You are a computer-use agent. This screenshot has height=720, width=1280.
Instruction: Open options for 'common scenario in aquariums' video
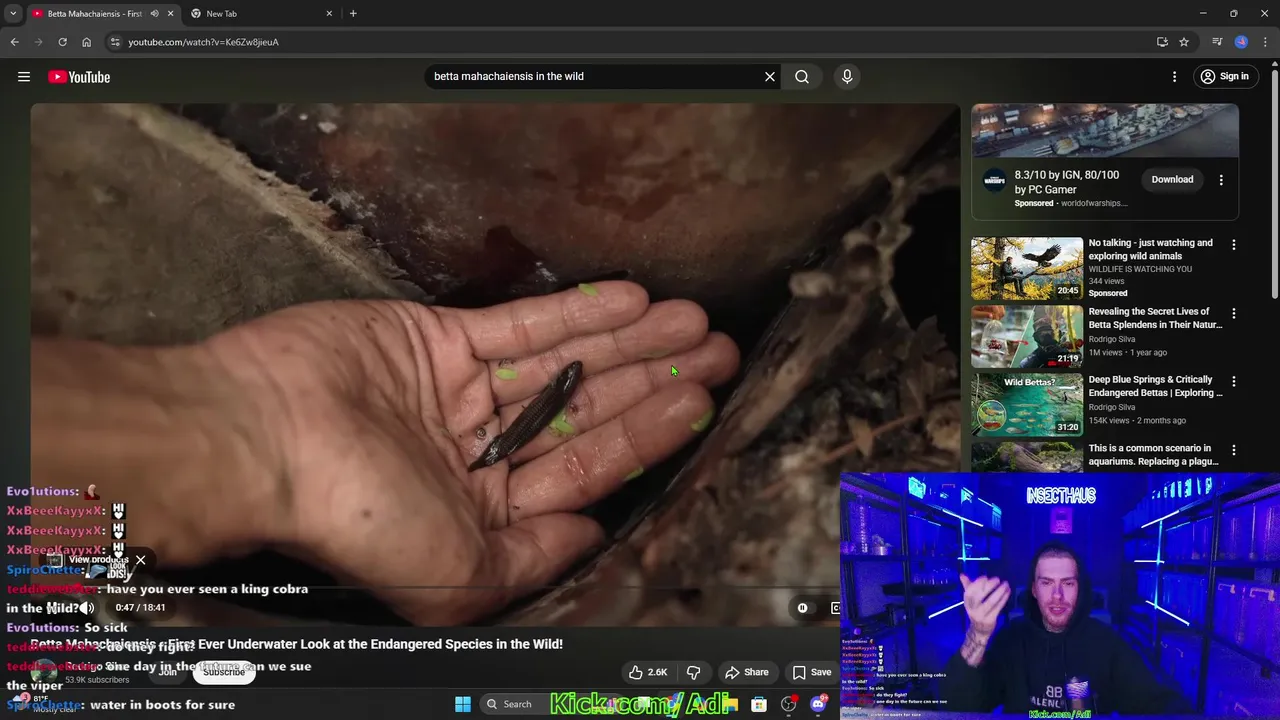(1234, 450)
